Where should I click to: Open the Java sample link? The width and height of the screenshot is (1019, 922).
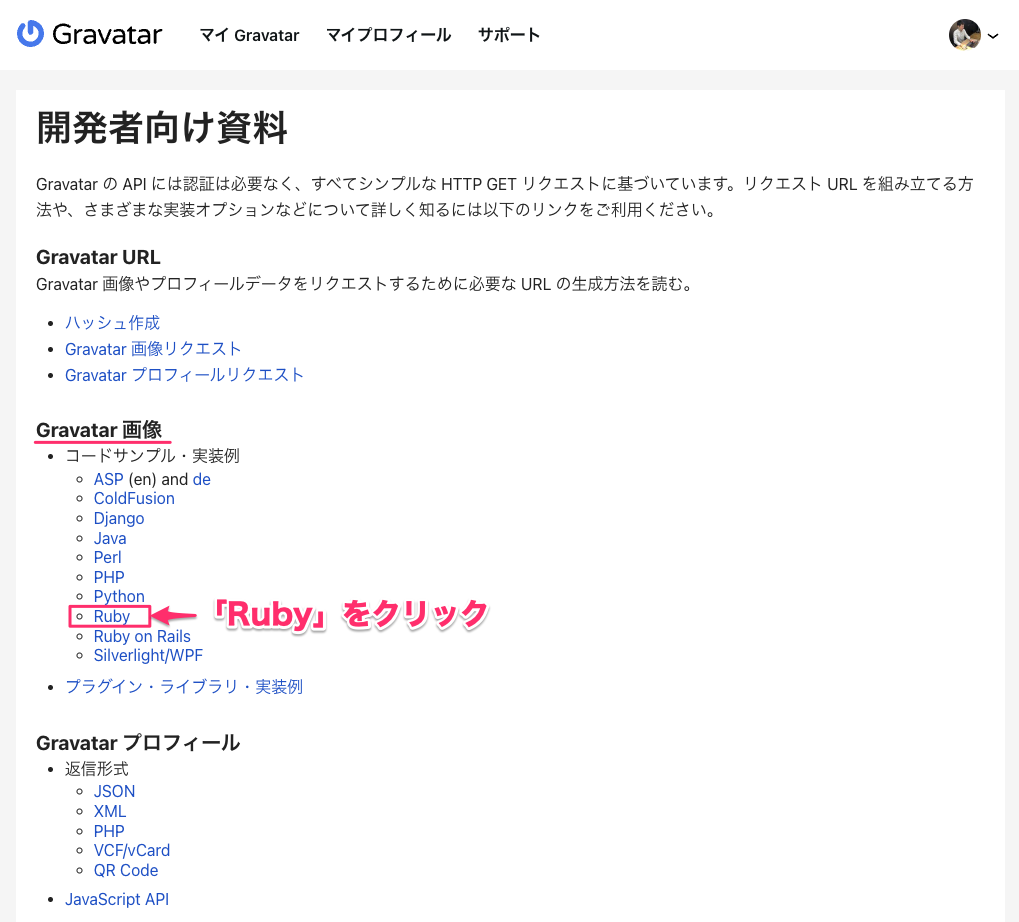[x=110, y=539]
